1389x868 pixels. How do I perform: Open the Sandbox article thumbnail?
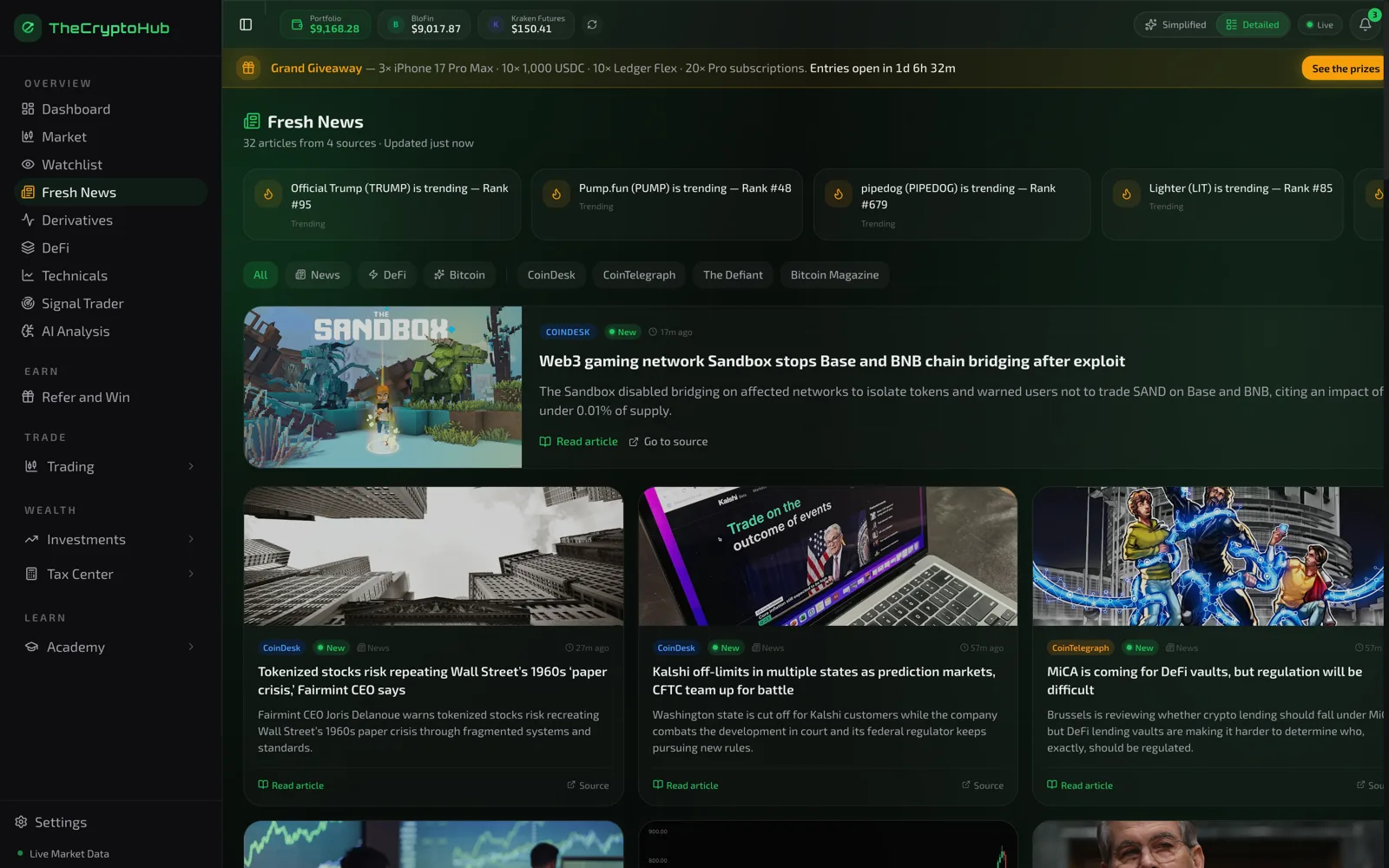tap(383, 387)
